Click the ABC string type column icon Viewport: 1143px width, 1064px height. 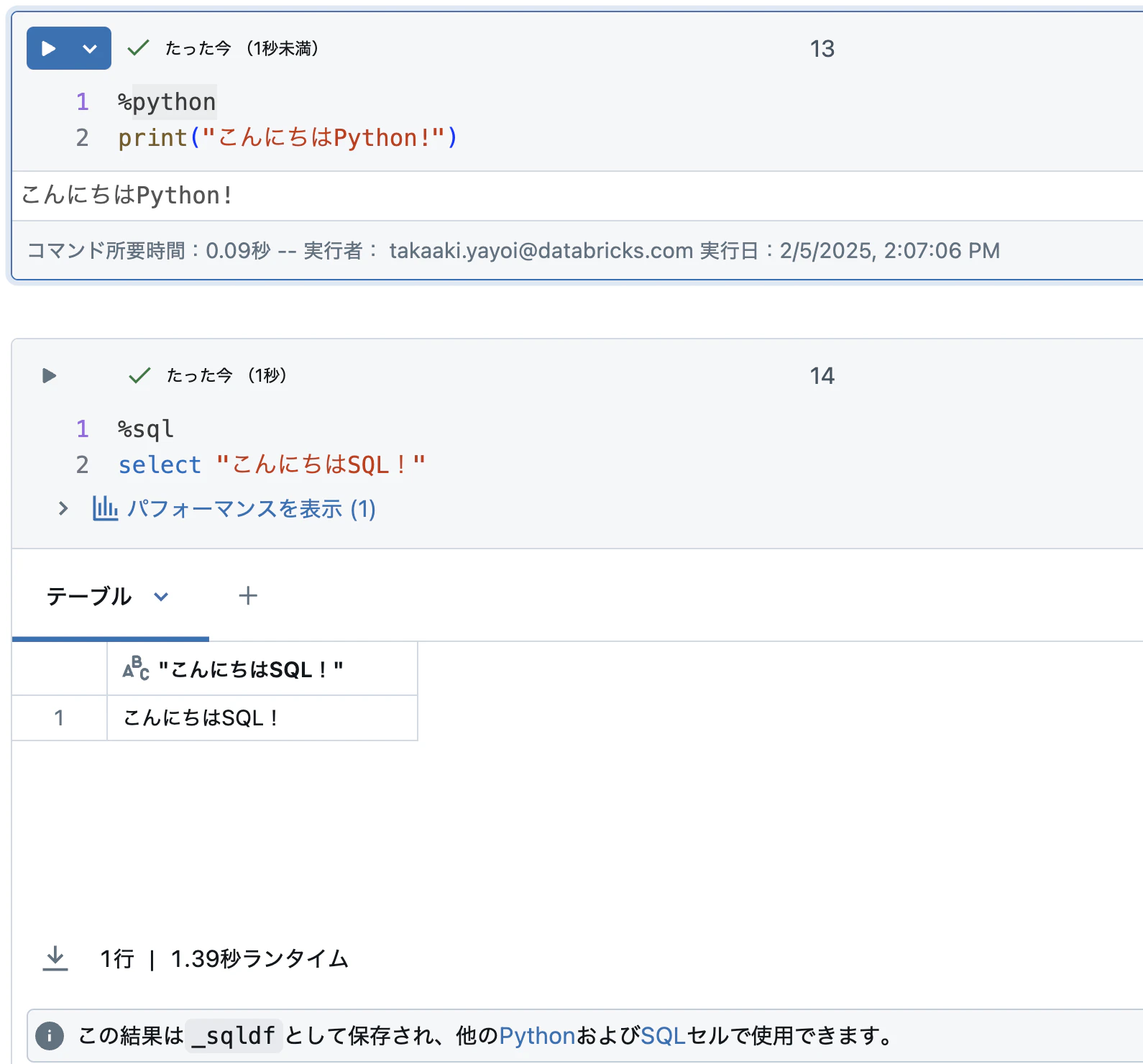tap(136, 669)
